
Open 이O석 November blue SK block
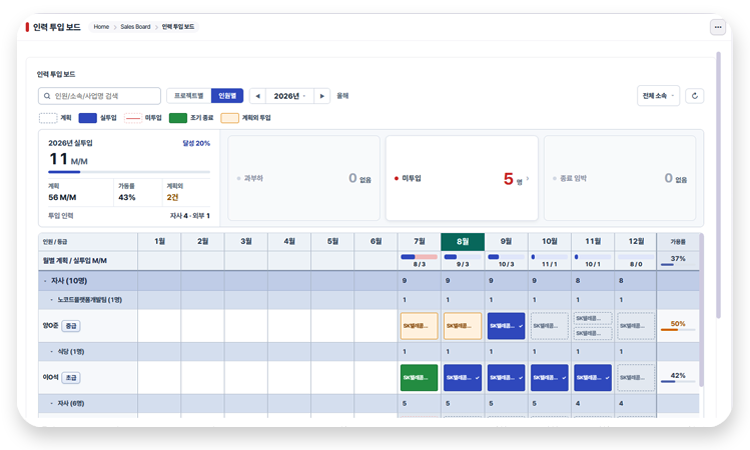pyautogui.click(x=593, y=377)
